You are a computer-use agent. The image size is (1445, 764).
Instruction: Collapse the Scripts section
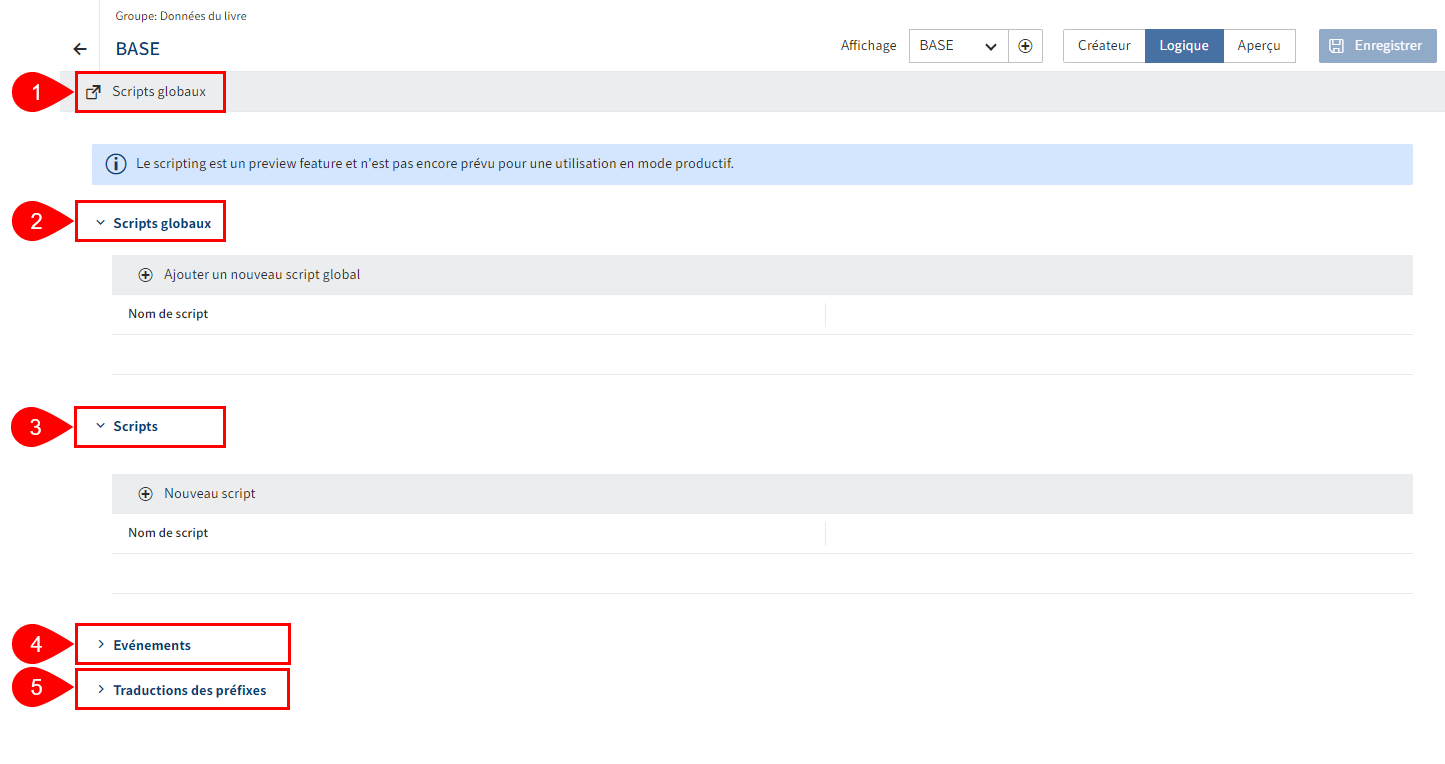pyautogui.click(x=100, y=426)
